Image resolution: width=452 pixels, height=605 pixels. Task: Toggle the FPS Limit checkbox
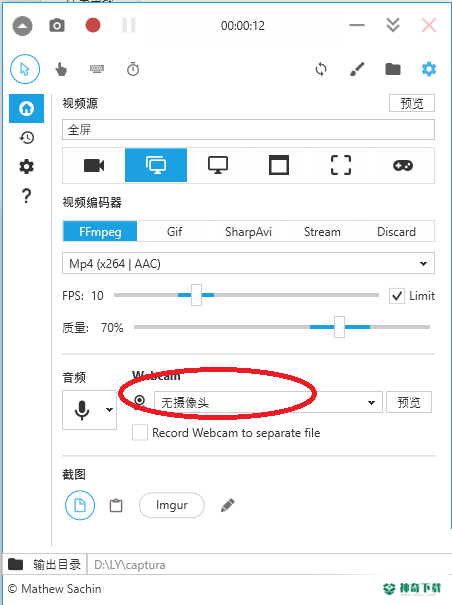tap(397, 296)
